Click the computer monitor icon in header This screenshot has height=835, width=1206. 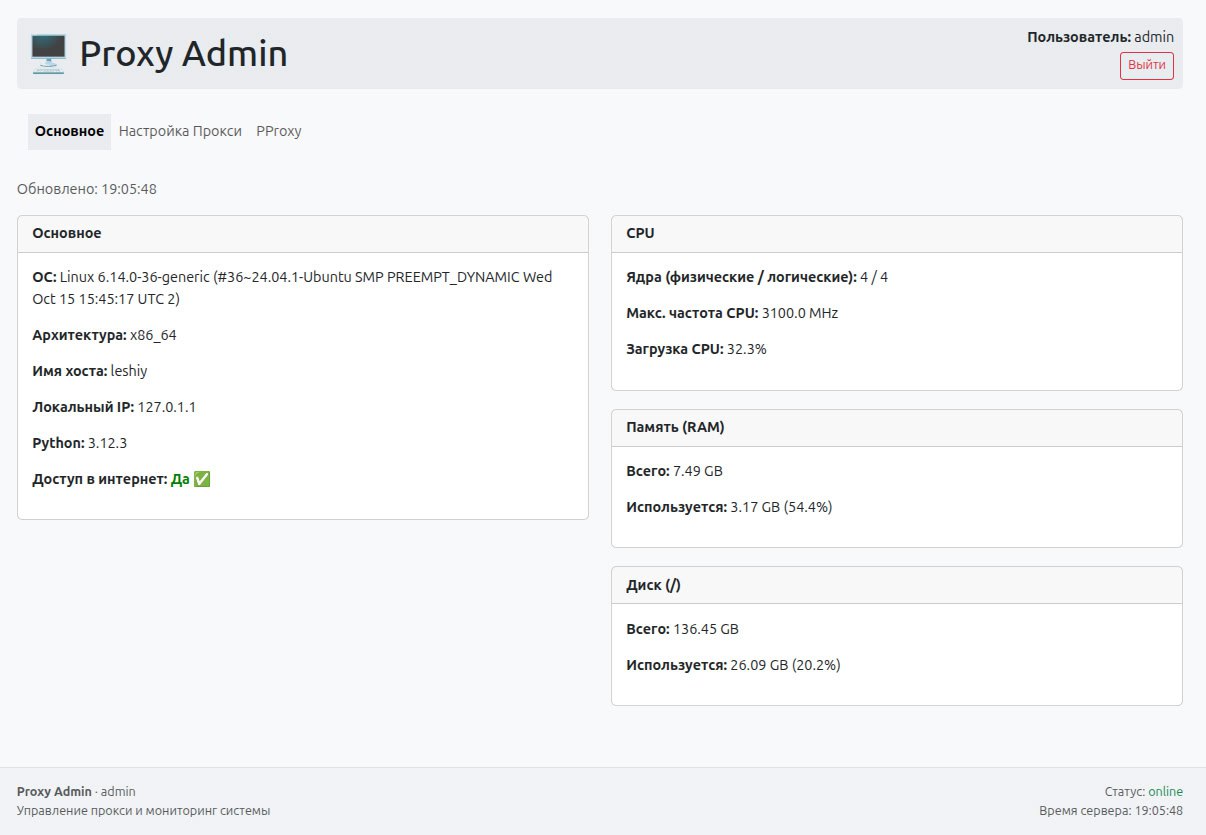point(48,54)
